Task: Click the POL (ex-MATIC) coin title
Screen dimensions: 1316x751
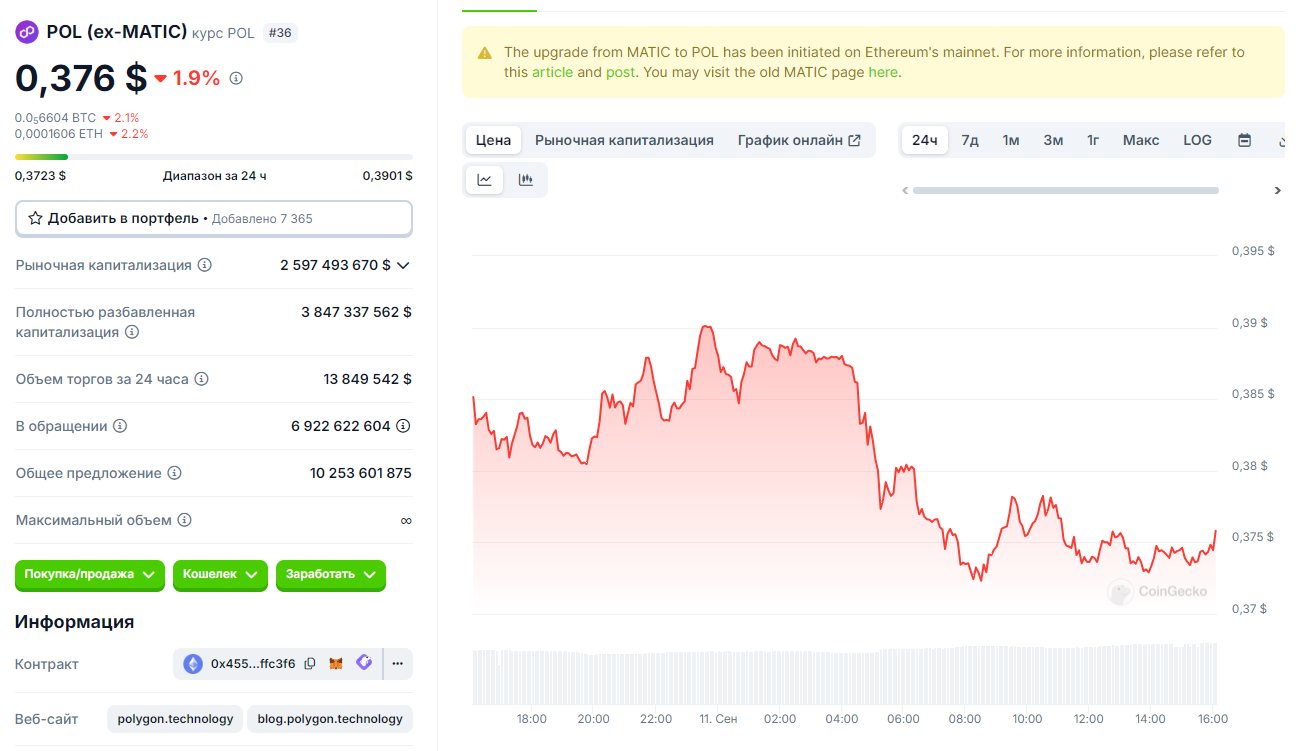Action: [x=117, y=32]
